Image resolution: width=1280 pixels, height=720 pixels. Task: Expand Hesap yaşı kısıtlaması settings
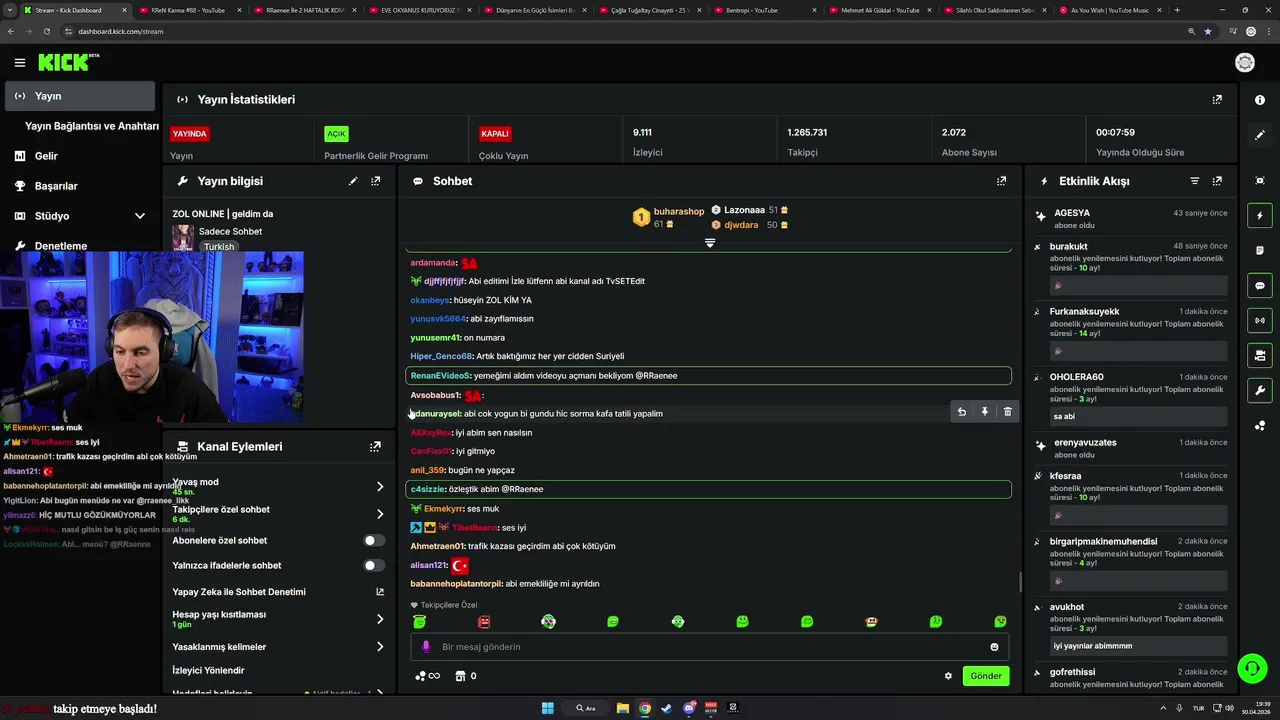[x=380, y=619]
